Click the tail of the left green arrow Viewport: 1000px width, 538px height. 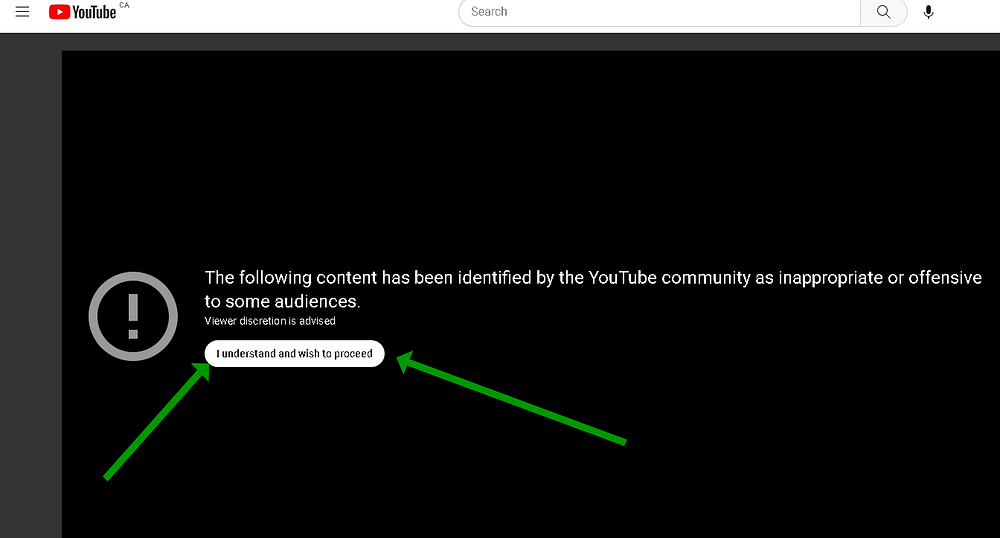pos(108,476)
